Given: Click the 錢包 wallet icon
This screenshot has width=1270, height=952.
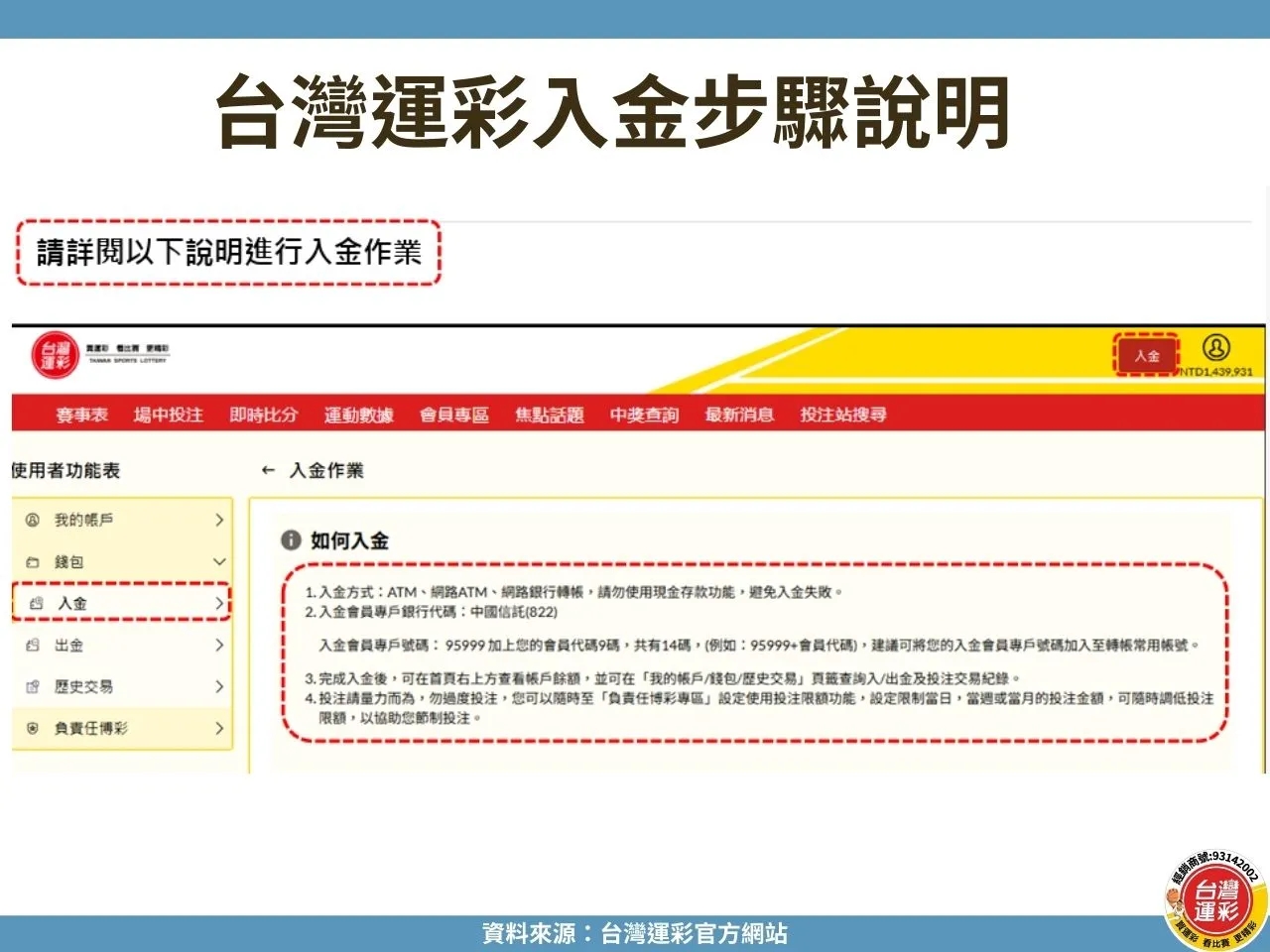Looking at the screenshot, I should tap(32, 562).
